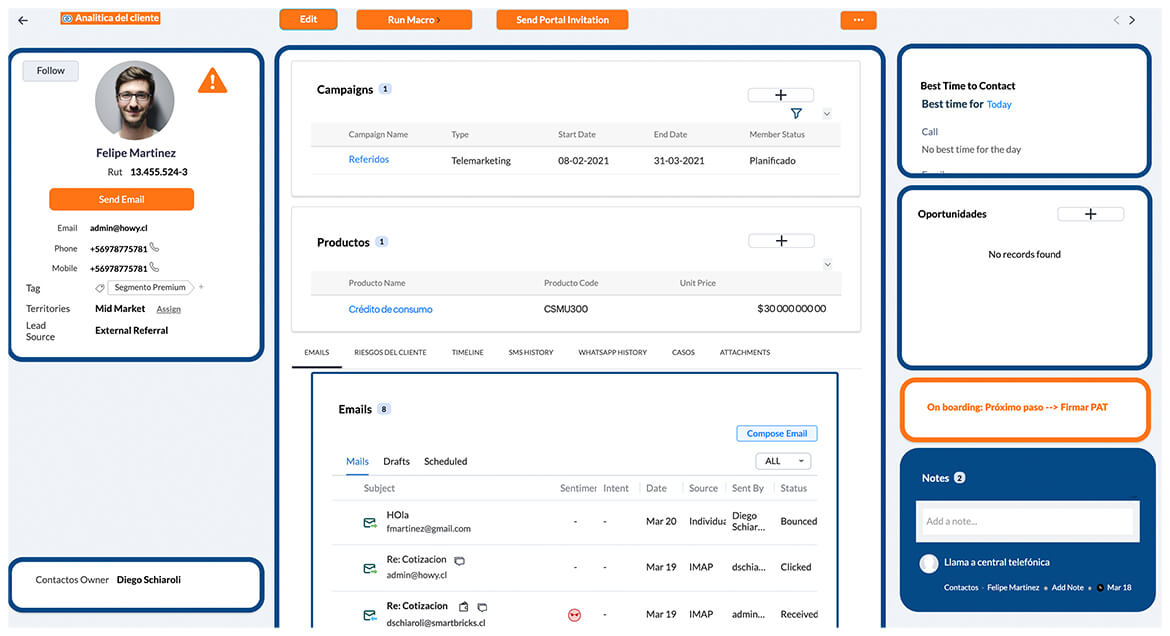Click the Compose Email button
The width and height of the screenshot is (1170, 636).
pyautogui.click(x=777, y=433)
